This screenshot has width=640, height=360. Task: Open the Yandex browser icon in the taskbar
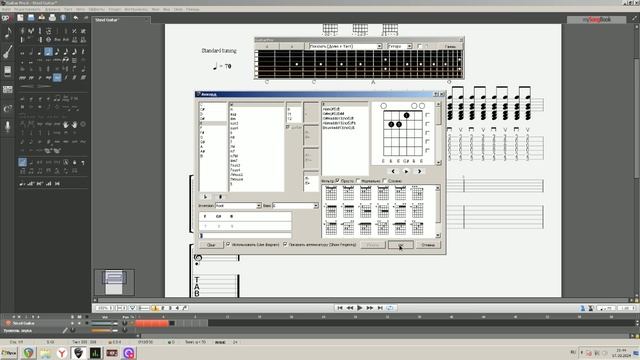pyautogui.click(x=62, y=353)
